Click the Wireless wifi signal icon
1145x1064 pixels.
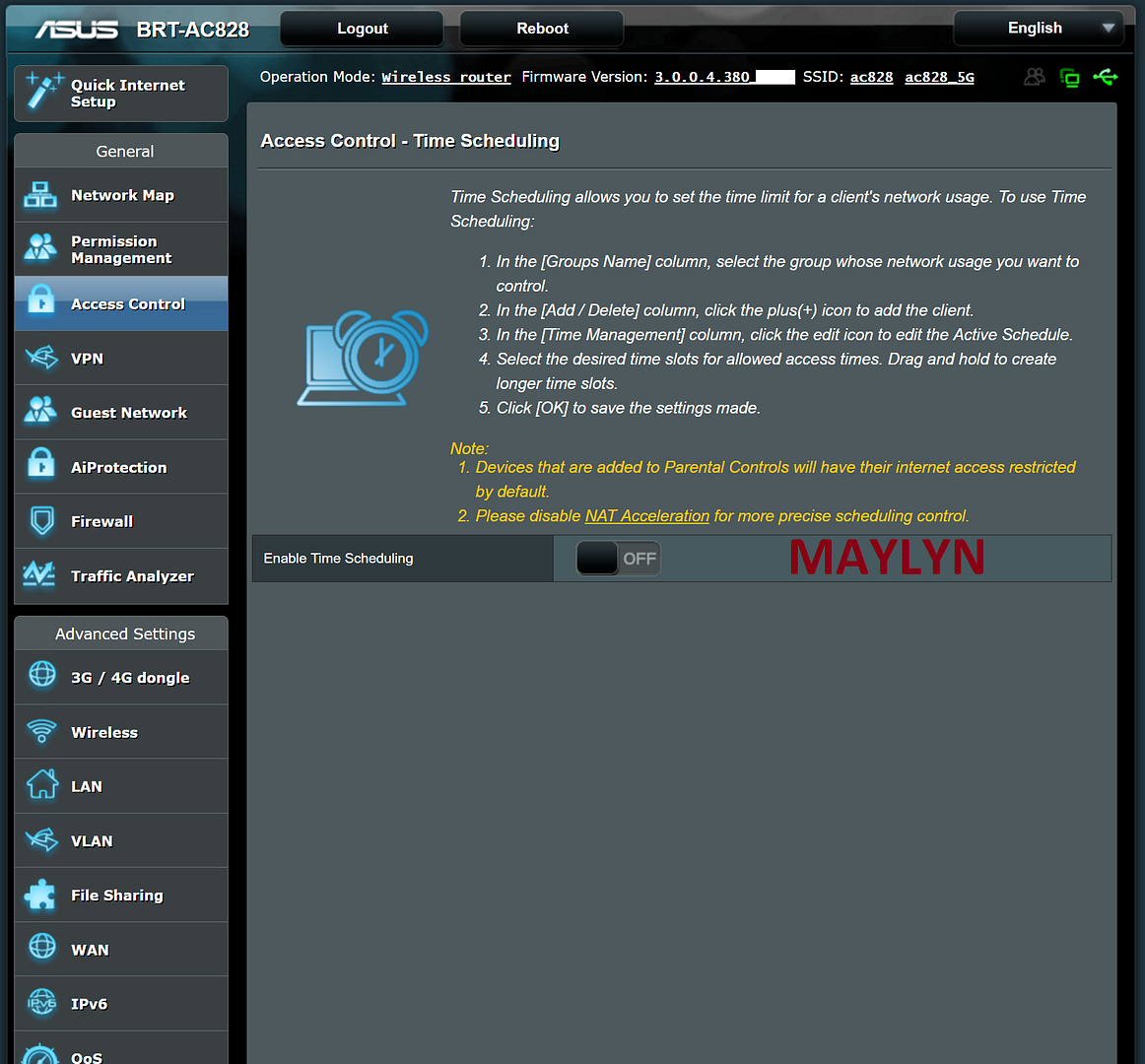coord(41,731)
